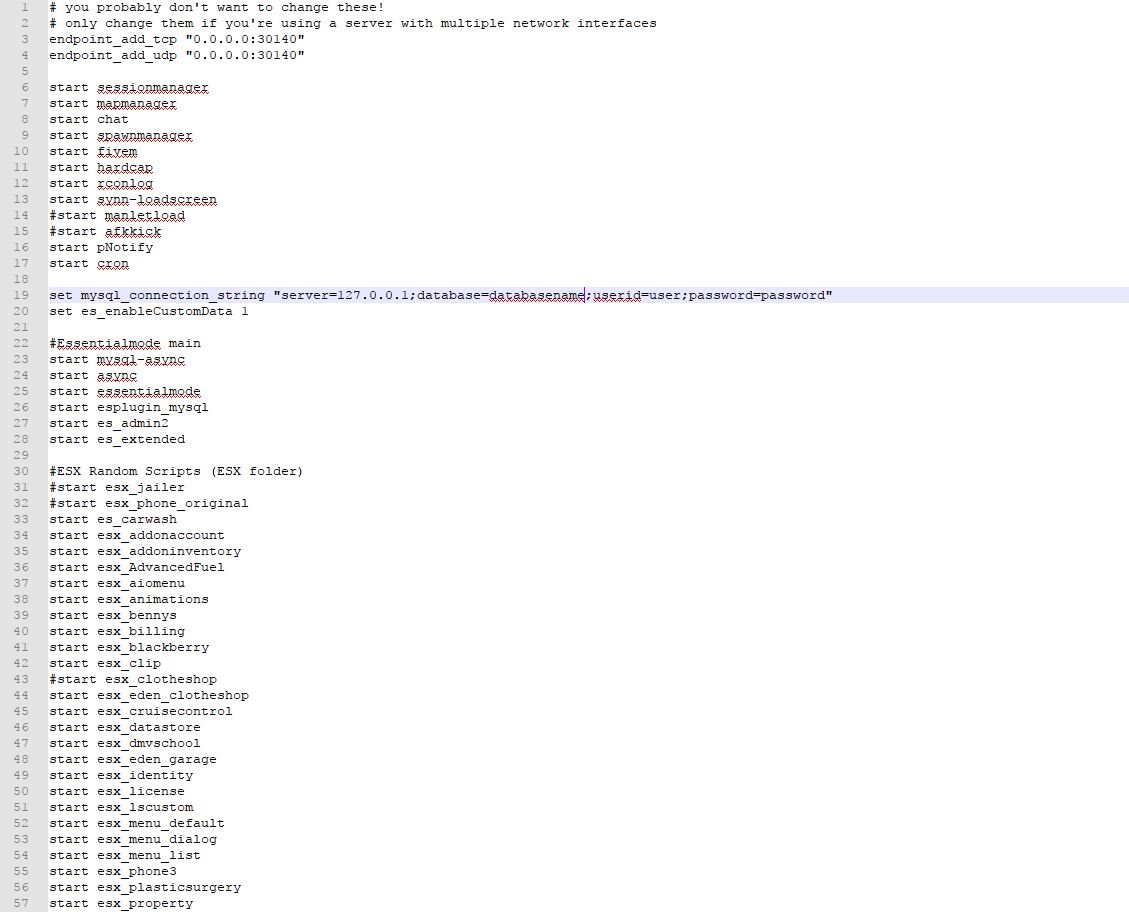Click on 'esx_animations' text

pos(153,600)
